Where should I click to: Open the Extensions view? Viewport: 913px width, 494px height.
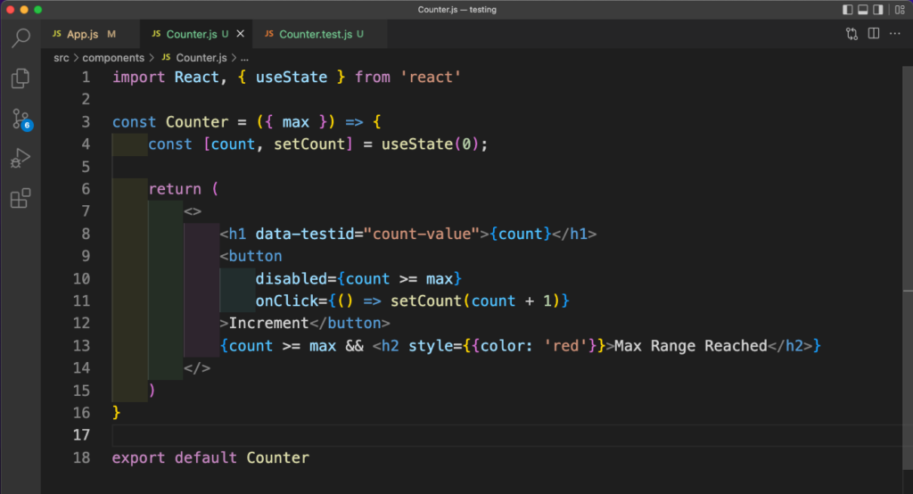pyautogui.click(x=20, y=198)
